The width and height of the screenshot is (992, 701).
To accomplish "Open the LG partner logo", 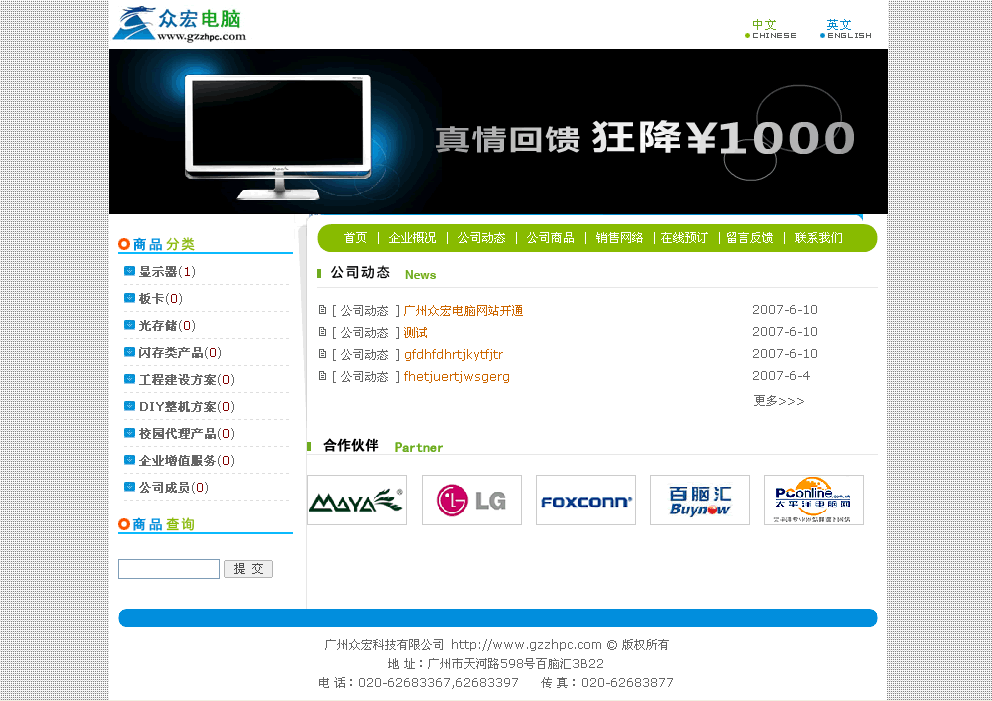I will [x=471, y=500].
